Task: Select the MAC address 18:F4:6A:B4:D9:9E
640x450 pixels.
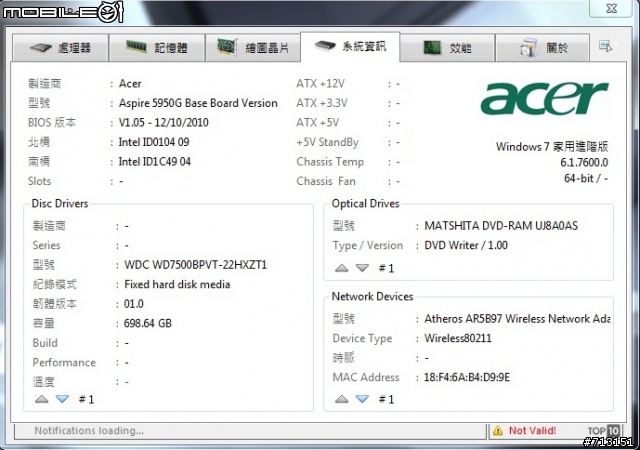Action: [467, 377]
